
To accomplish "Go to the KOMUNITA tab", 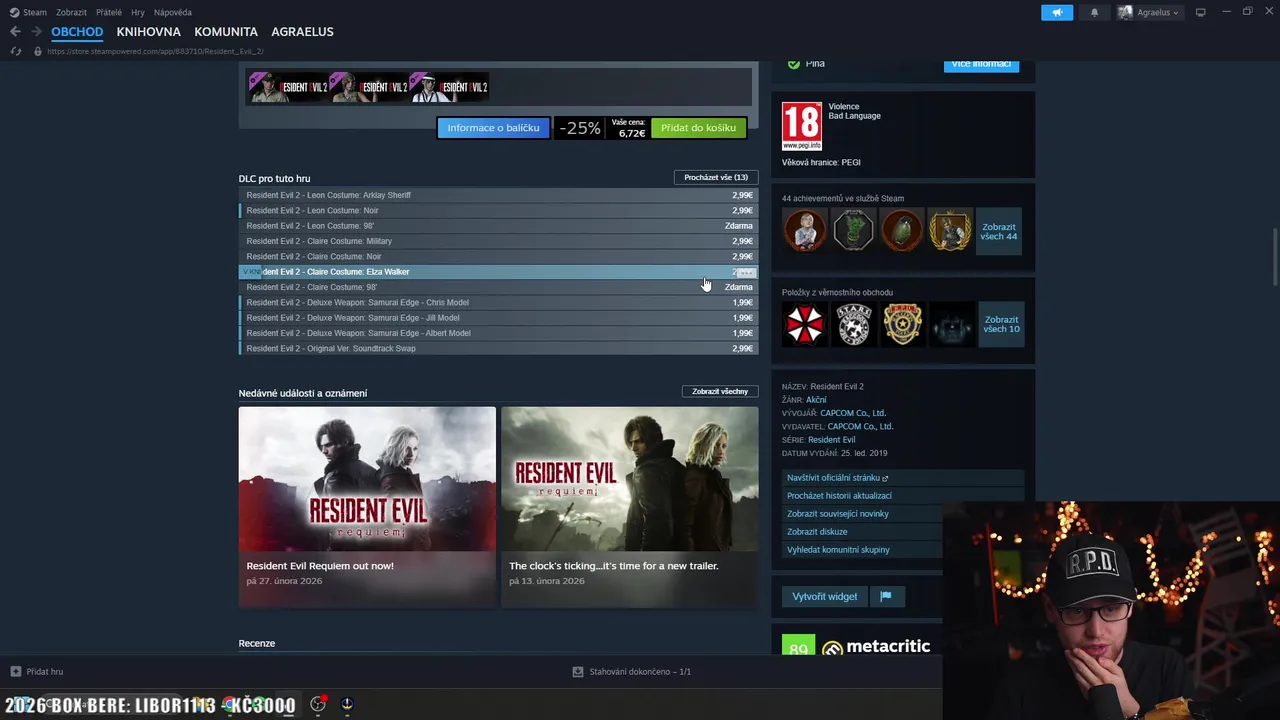I will 226,32.
